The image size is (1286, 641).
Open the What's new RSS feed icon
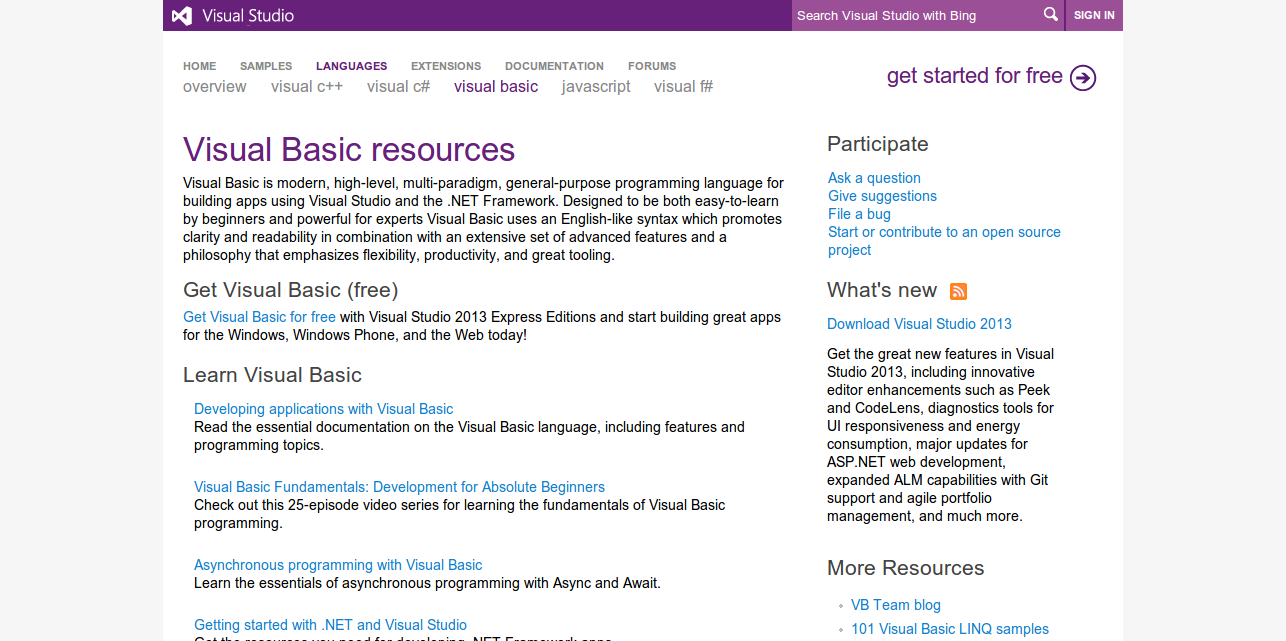click(x=958, y=291)
